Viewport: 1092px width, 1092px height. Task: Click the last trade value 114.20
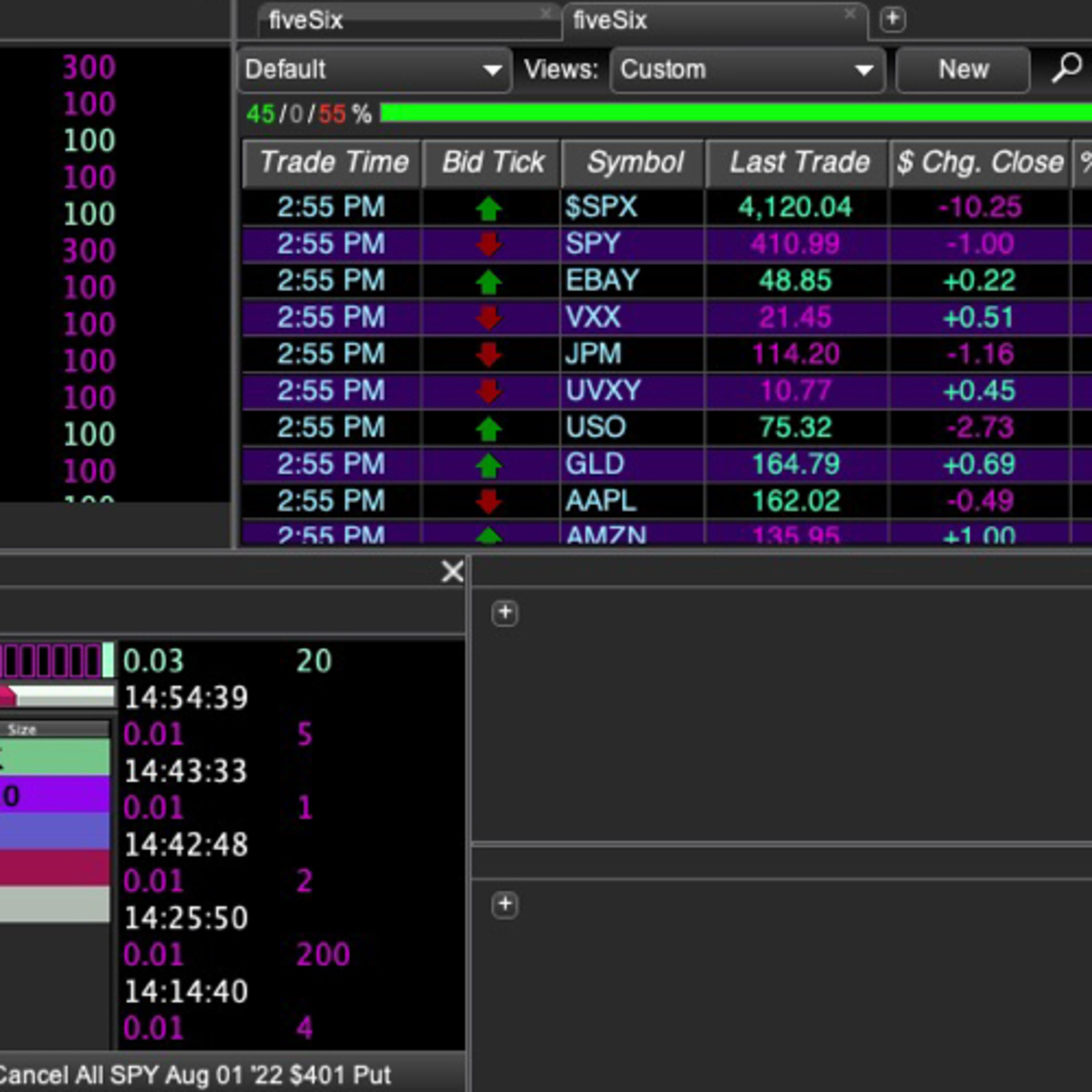pyautogui.click(x=795, y=355)
